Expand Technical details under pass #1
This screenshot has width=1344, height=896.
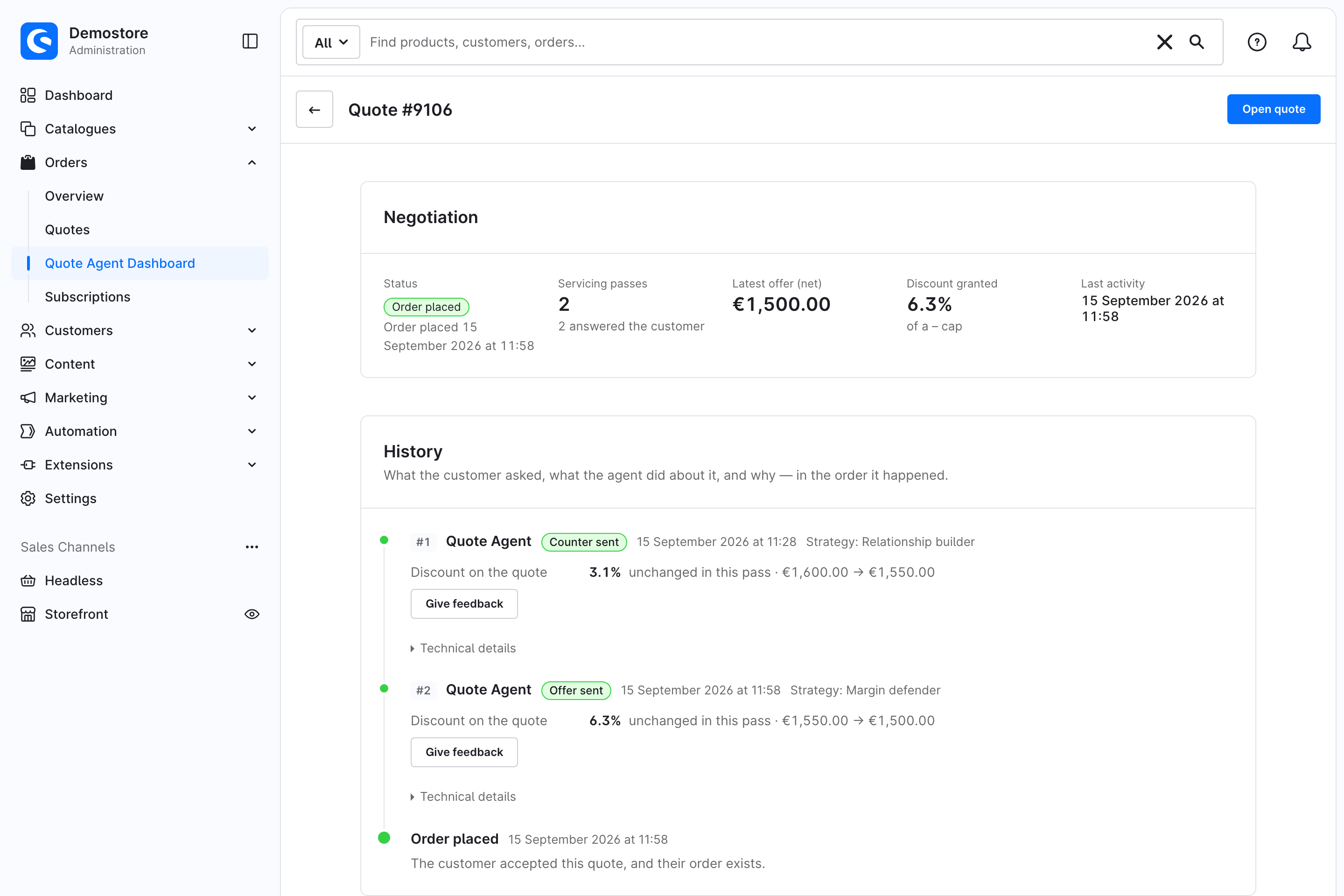[x=463, y=648]
